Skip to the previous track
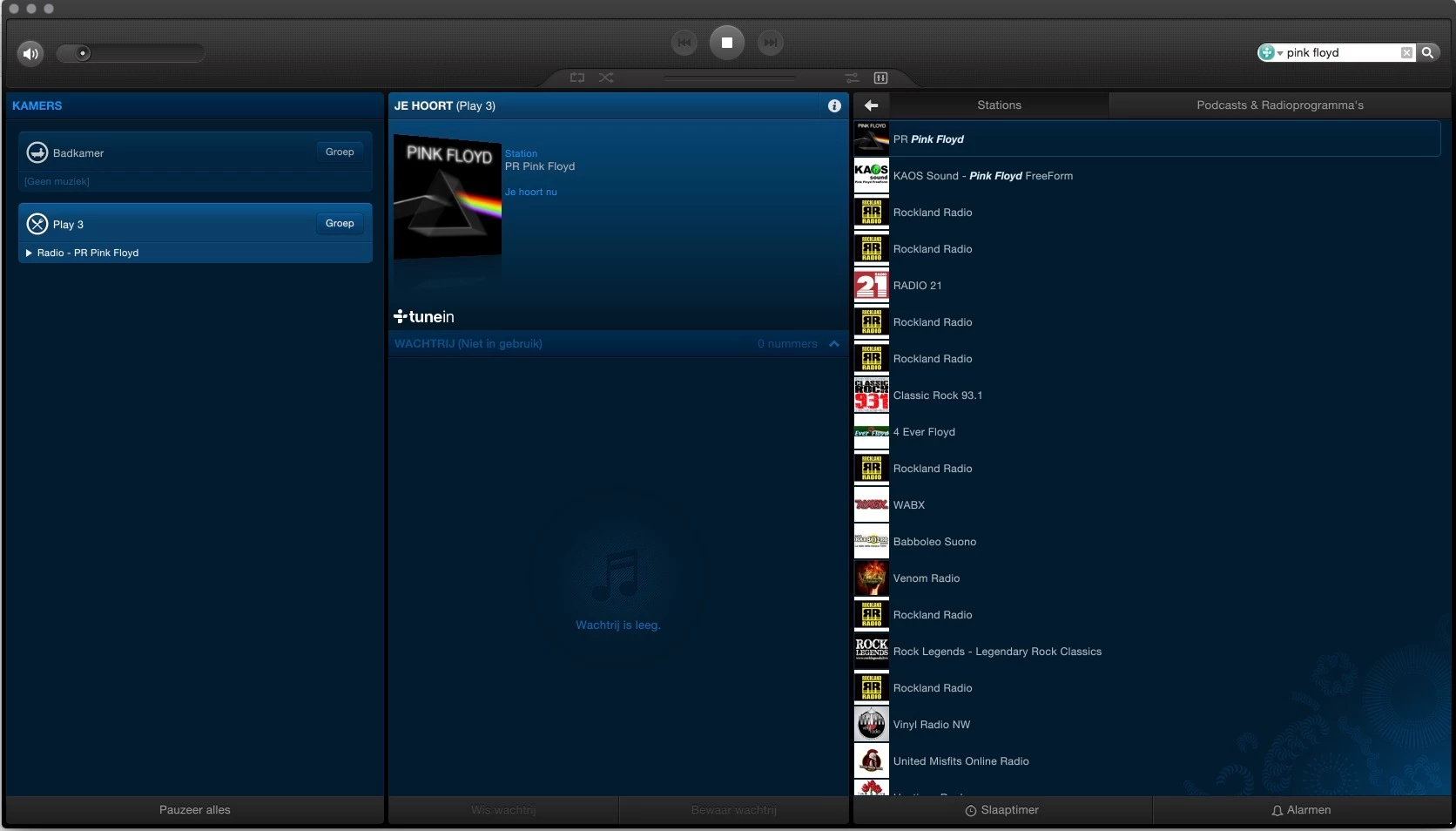 pyautogui.click(x=684, y=42)
